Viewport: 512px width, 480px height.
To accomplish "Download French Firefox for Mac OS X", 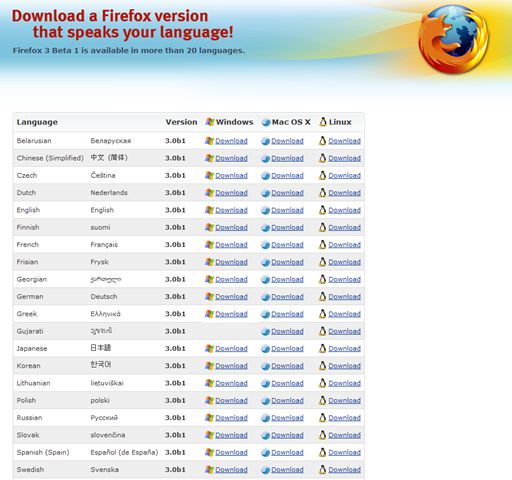I will [x=287, y=245].
